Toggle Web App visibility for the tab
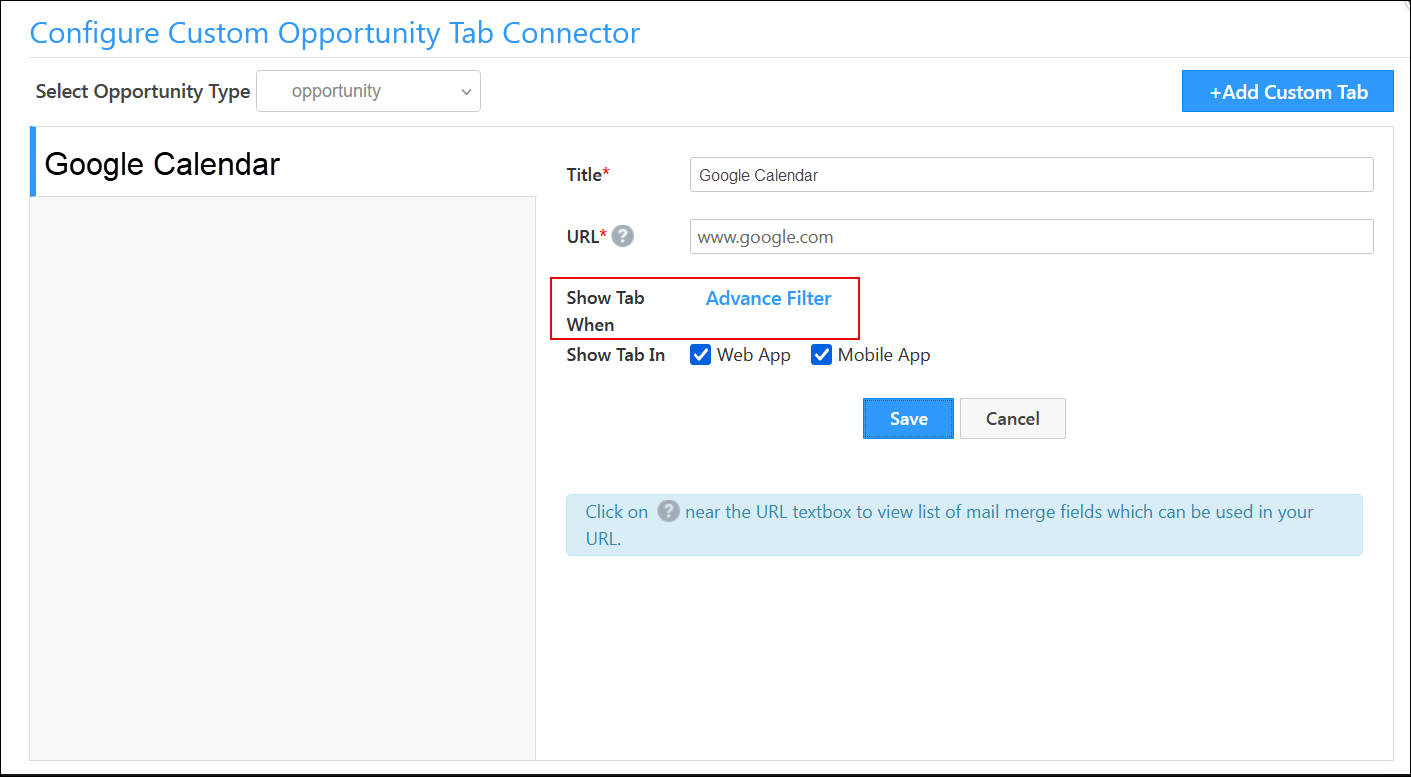This screenshot has width=1411, height=777. 700,354
